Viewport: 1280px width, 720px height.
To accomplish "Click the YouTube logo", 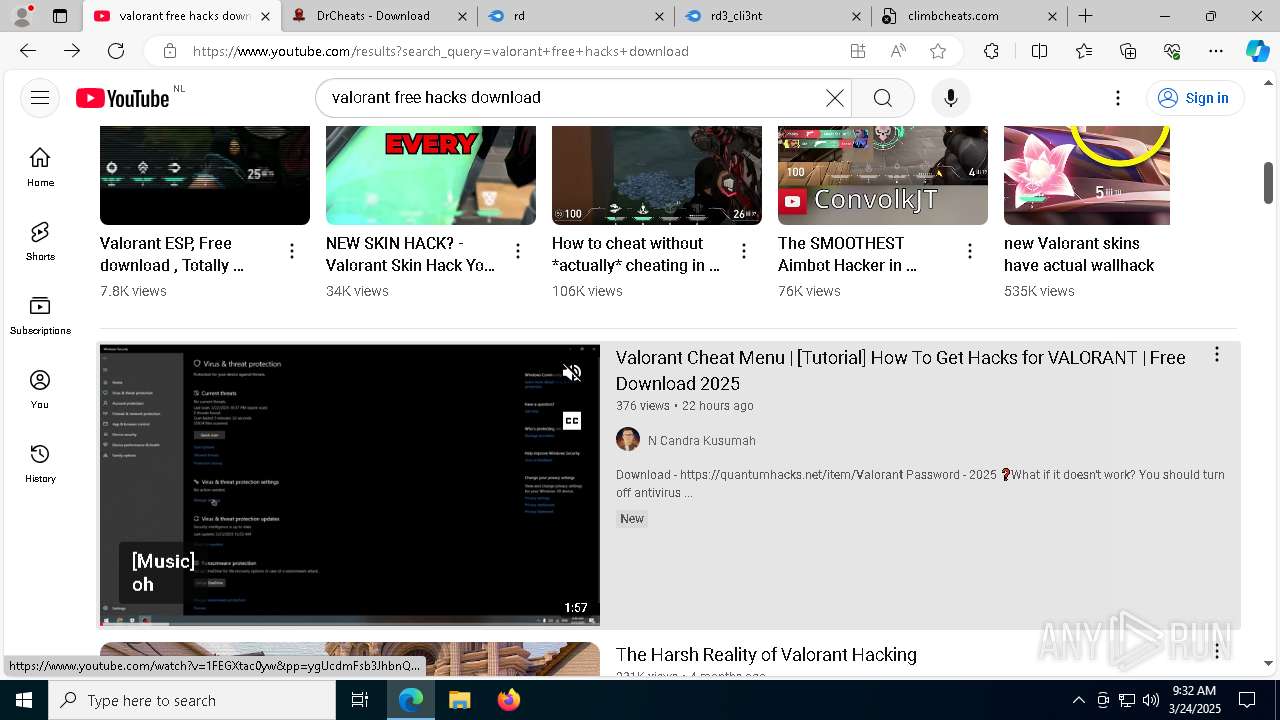I will pos(123,97).
